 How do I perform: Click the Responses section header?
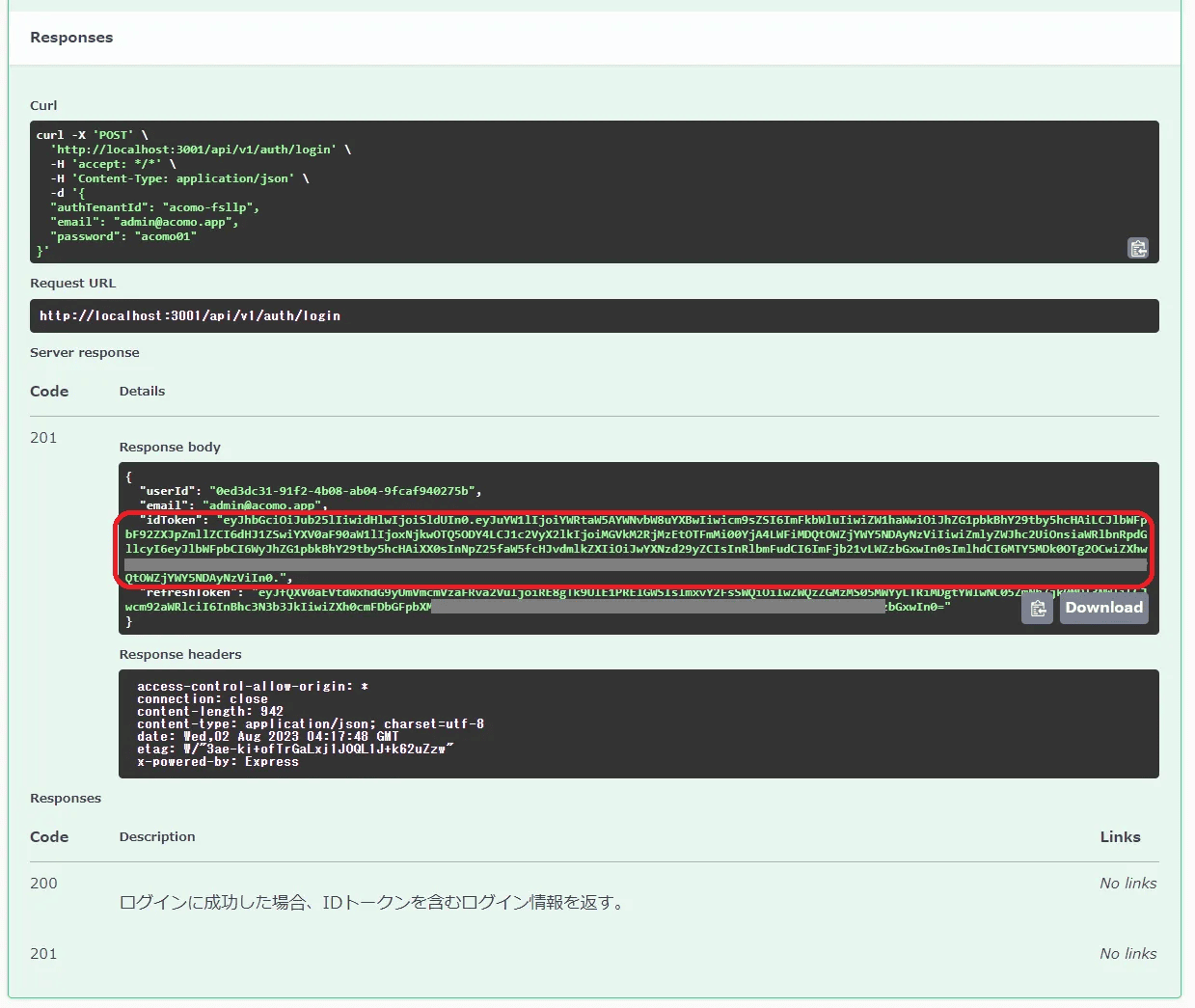coord(71,38)
